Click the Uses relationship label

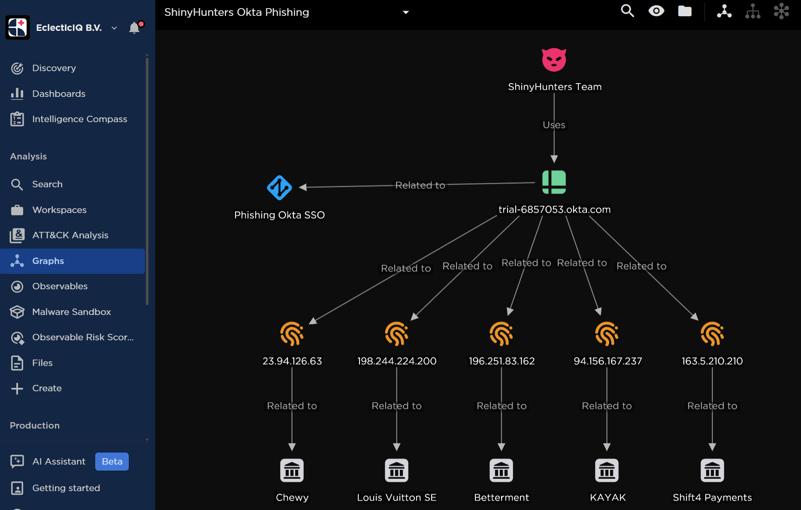(x=554, y=125)
